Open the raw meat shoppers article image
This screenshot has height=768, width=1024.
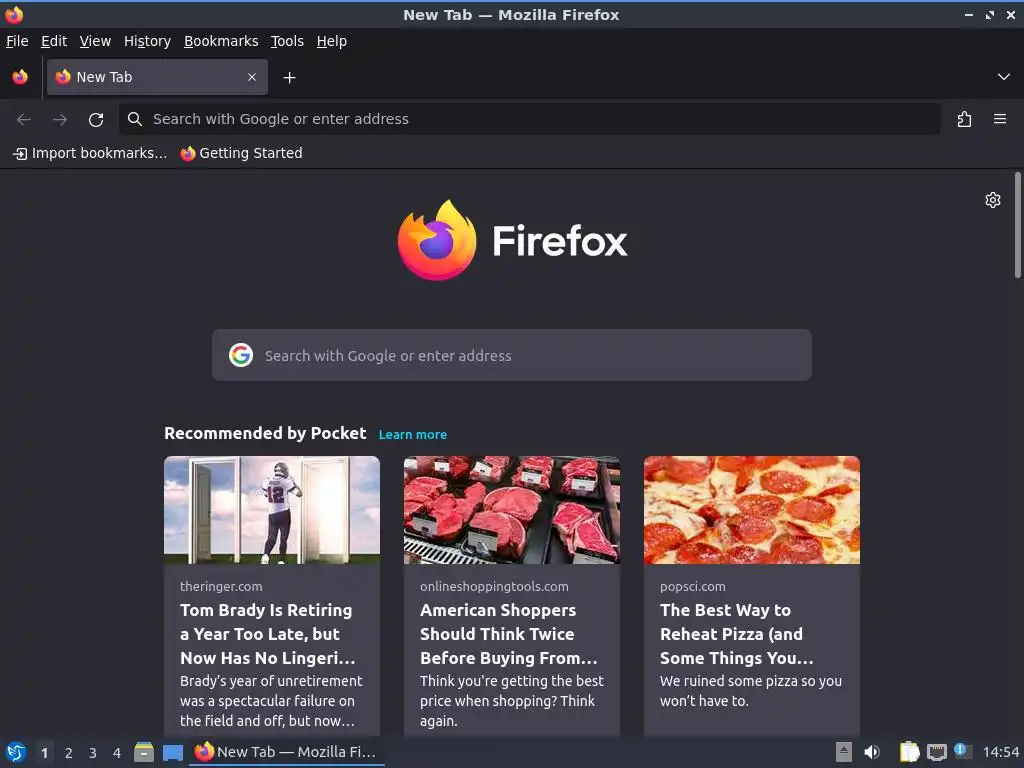click(511, 510)
